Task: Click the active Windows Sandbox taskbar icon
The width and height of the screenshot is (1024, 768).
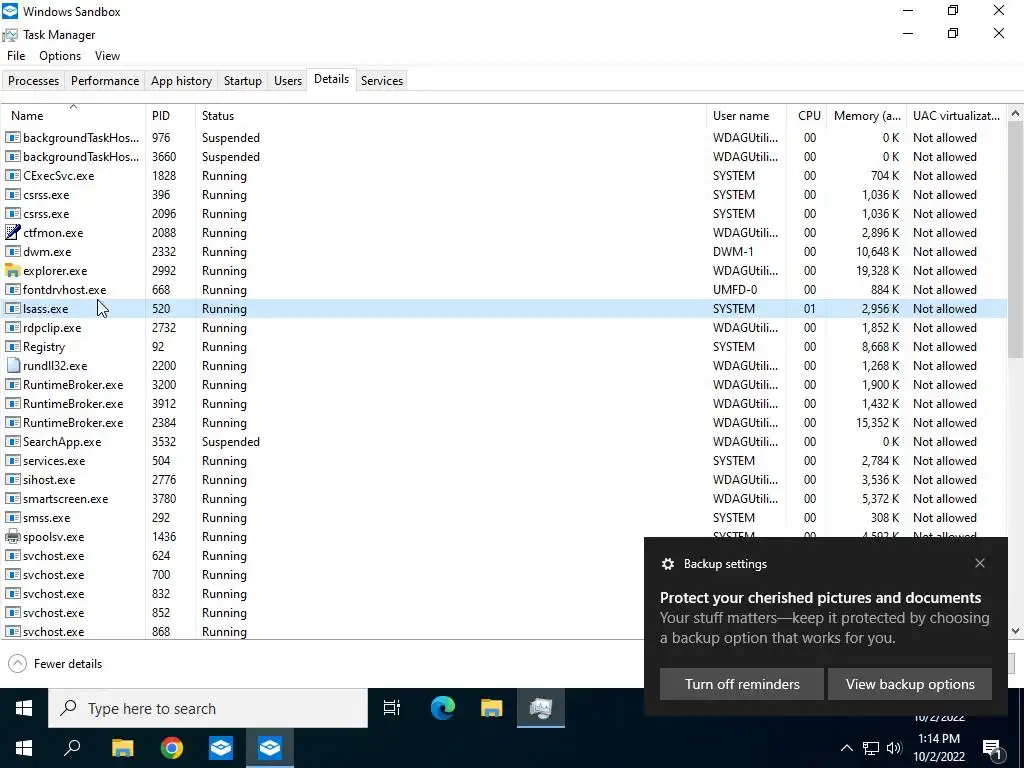Action: pyautogui.click(x=270, y=748)
